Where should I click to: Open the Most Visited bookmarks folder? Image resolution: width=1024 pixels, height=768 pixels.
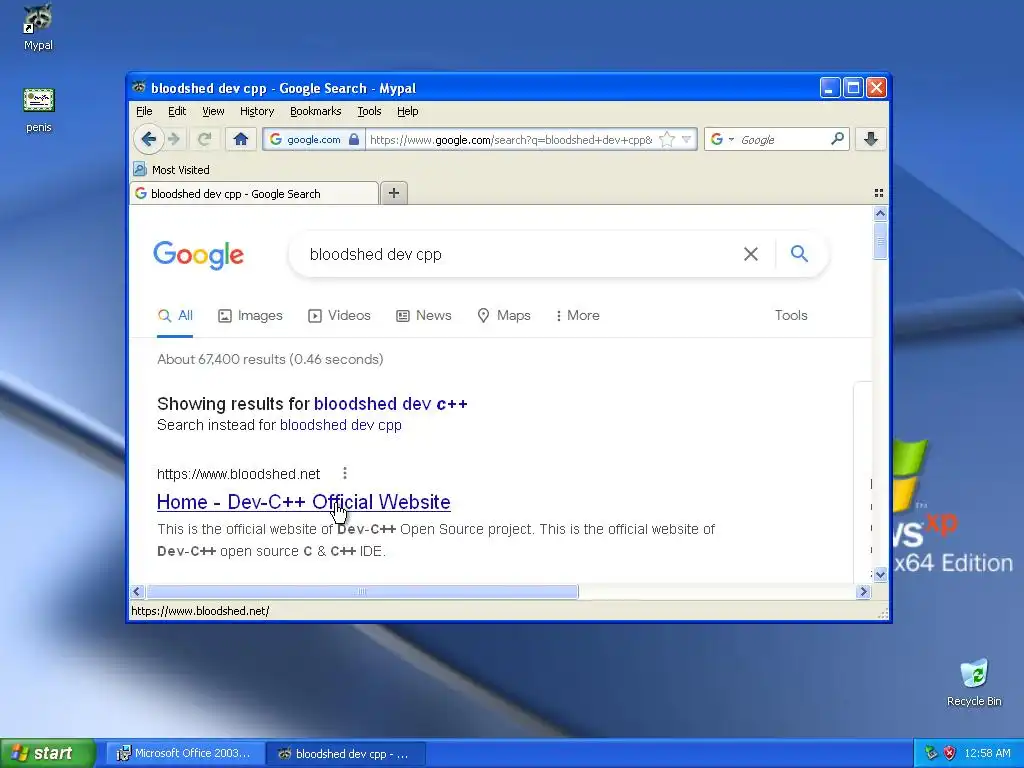pos(172,170)
